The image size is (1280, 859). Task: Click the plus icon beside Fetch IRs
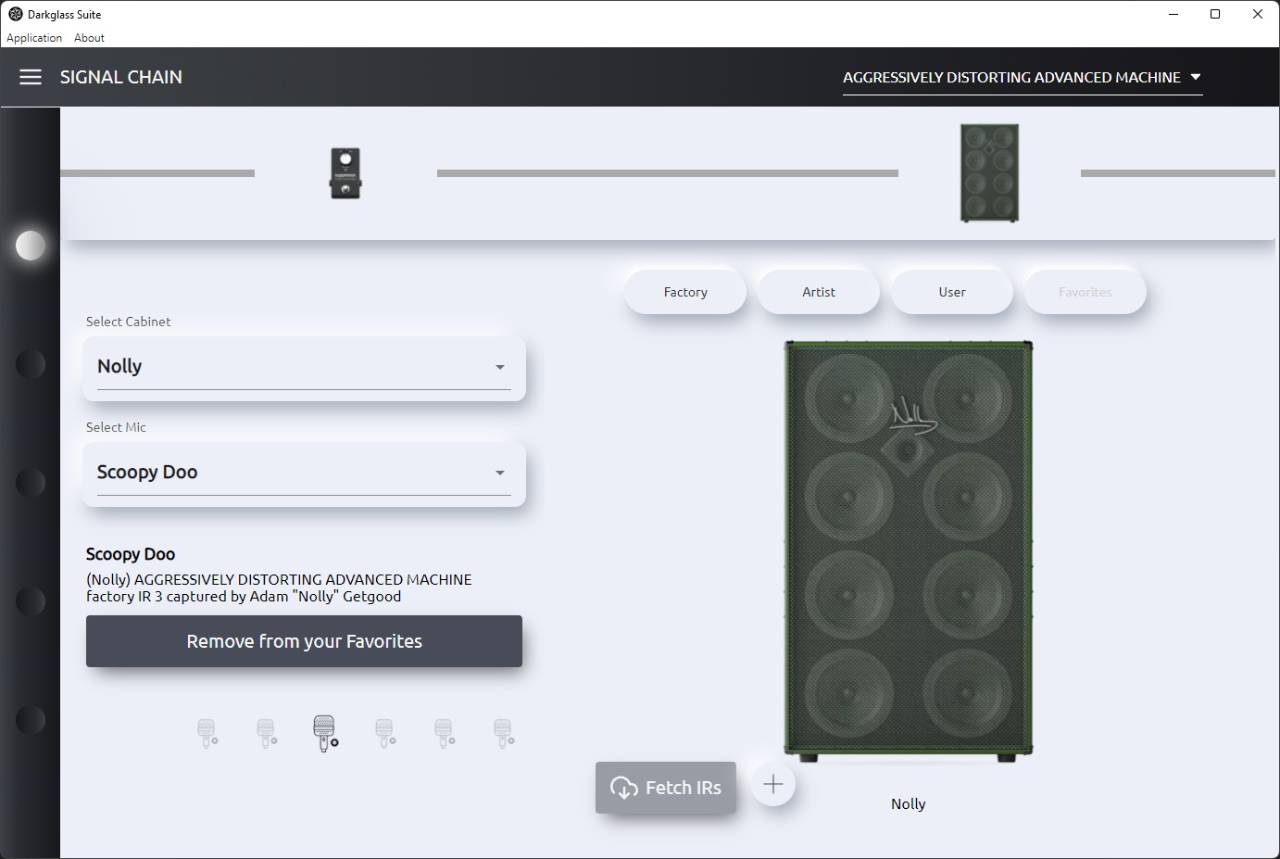click(x=773, y=784)
